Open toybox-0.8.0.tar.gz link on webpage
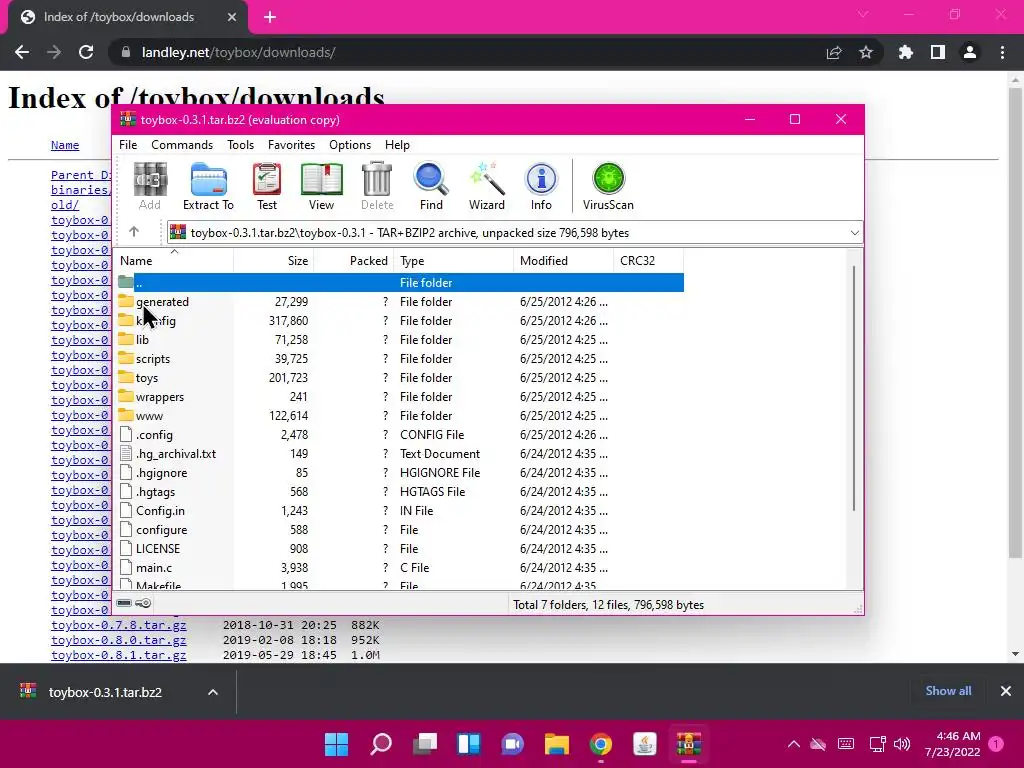 pos(119,640)
